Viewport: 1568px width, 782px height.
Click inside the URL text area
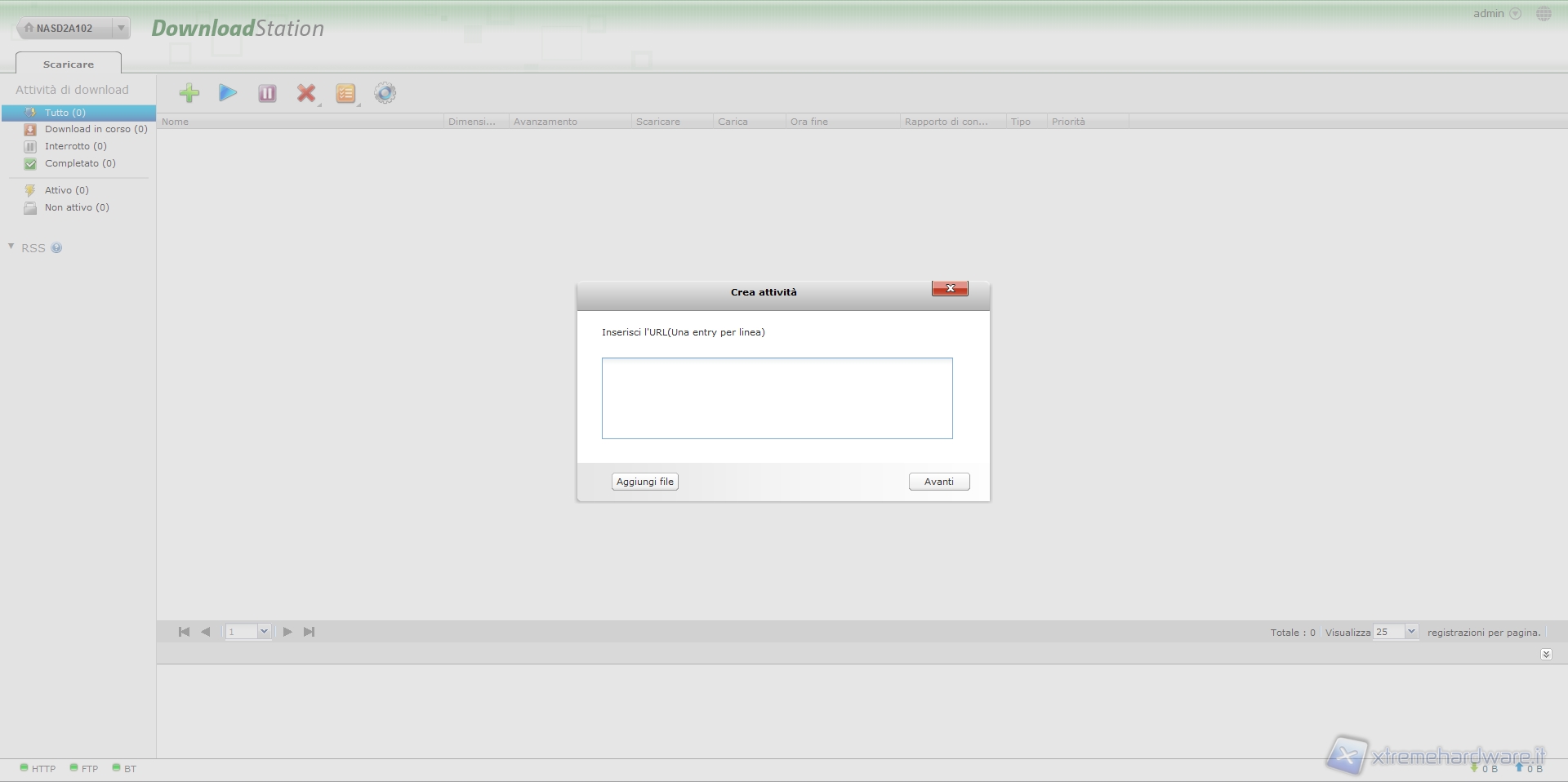(777, 398)
